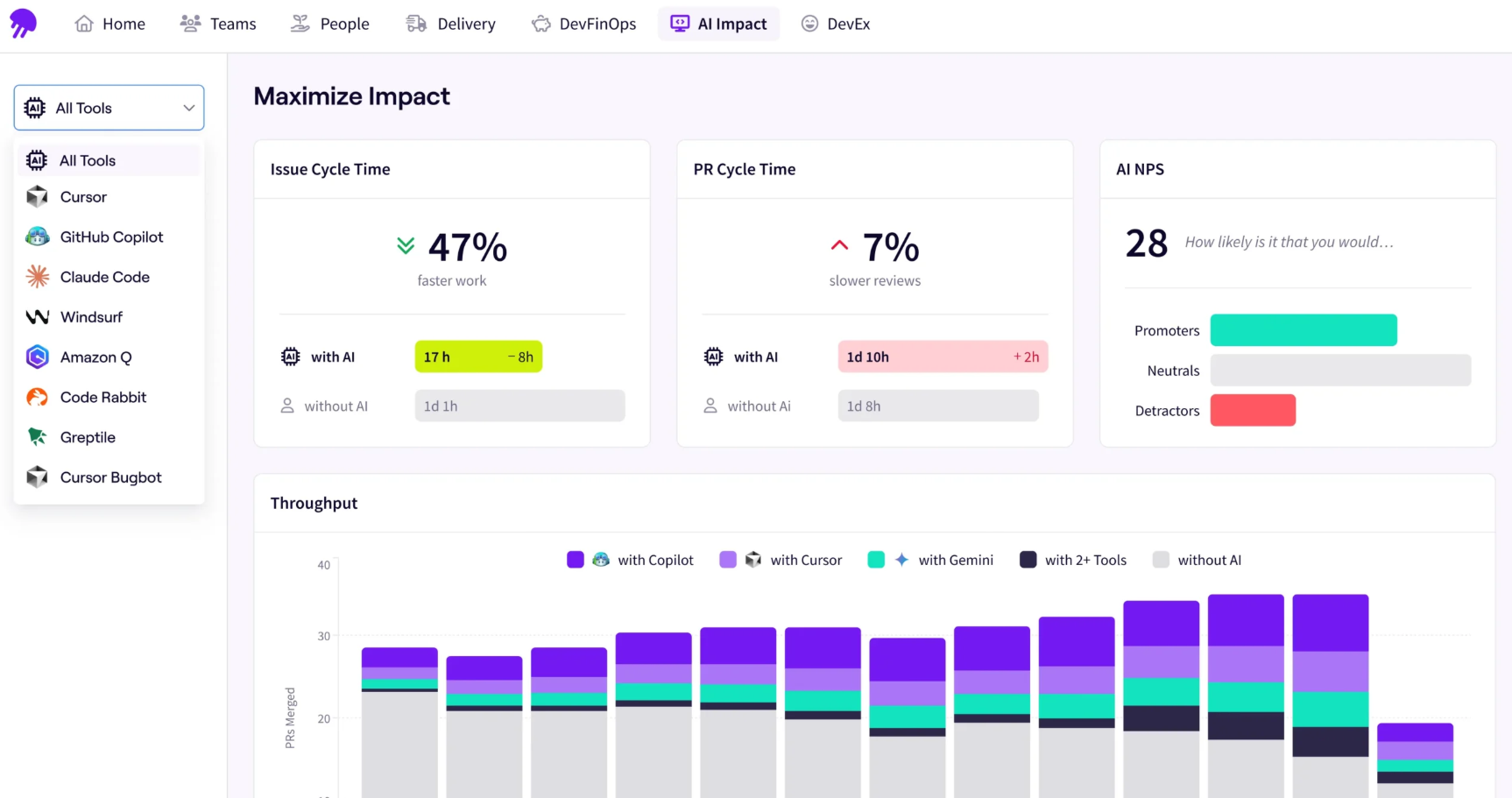Click person icon beside 'without AI' in Issue Cycle Time
This screenshot has width=1512, height=798.
point(287,406)
